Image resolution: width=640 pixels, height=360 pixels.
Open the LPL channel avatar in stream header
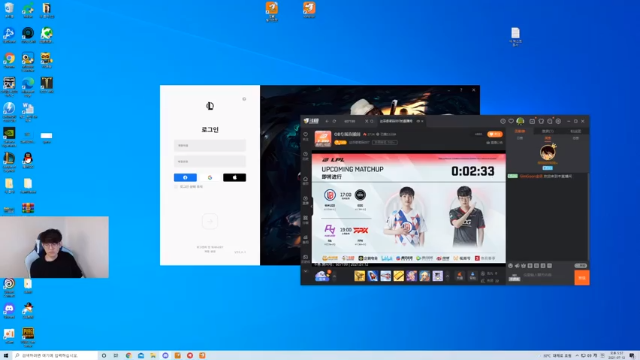(x=323, y=139)
